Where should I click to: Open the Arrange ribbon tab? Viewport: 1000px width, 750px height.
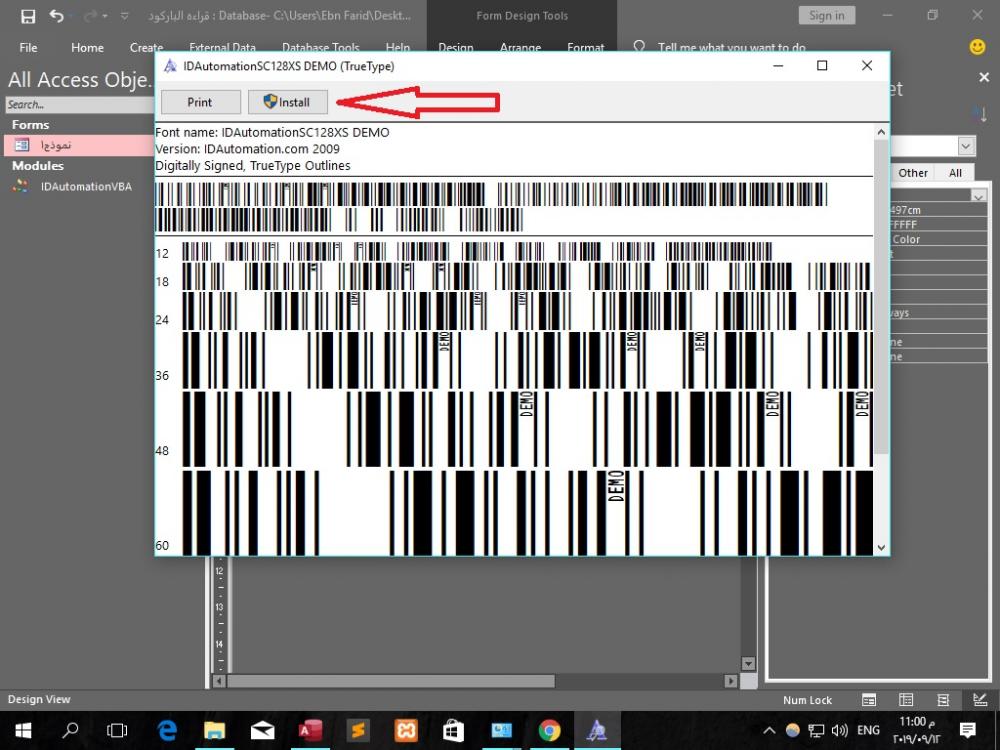520,48
